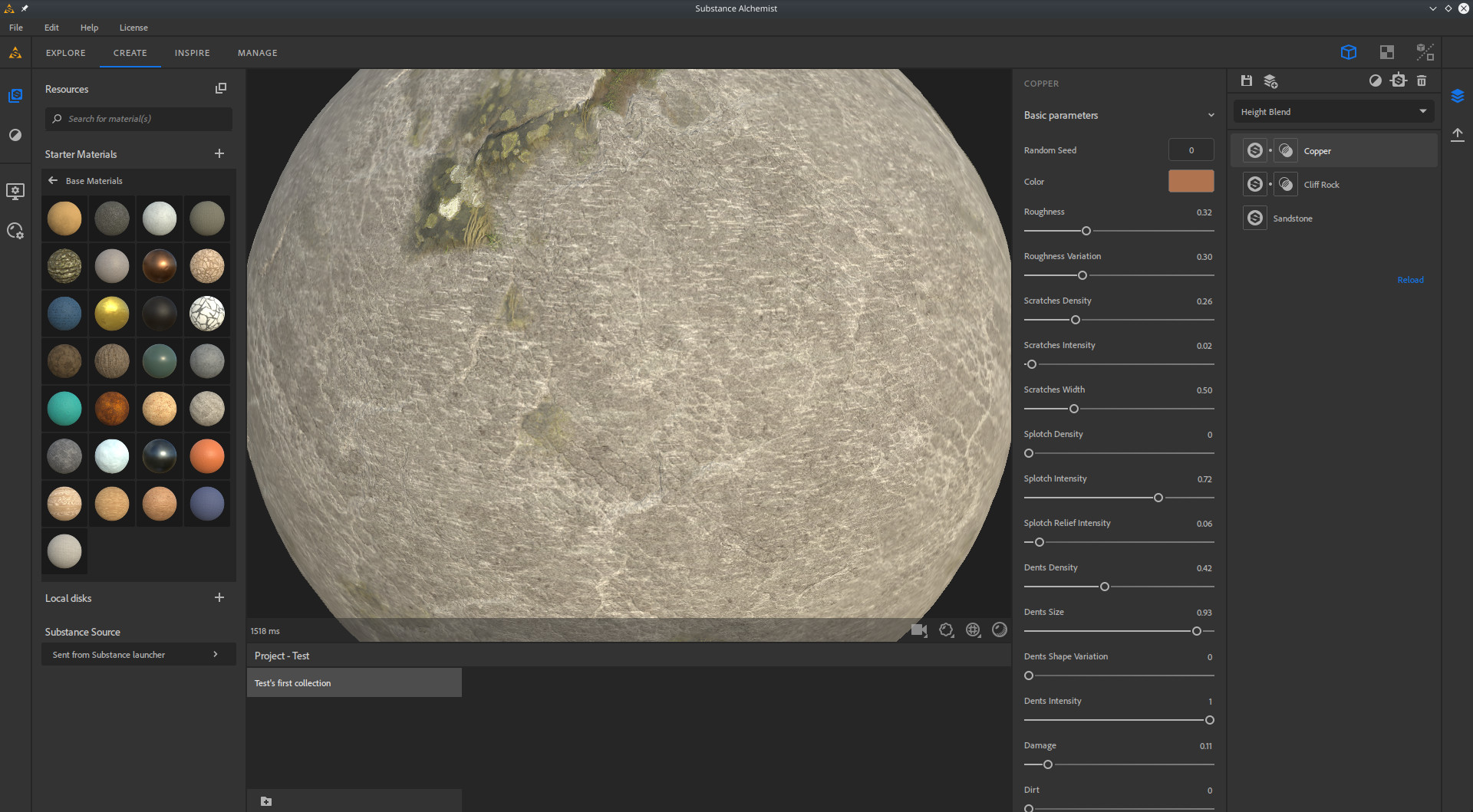Open the image-to-material gear sidebar icon
The height and width of the screenshot is (812, 1473).
[x=15, y=231]
